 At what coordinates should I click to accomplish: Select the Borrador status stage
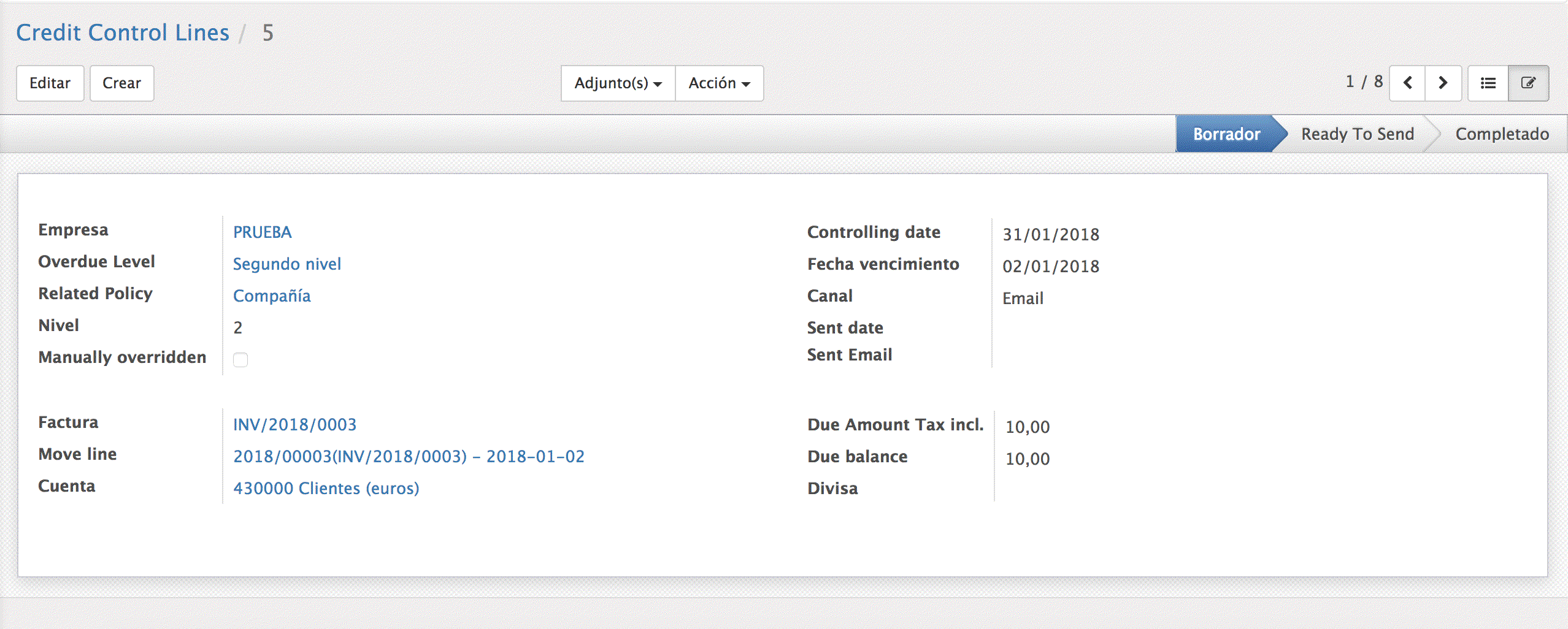pos(1226,134)
